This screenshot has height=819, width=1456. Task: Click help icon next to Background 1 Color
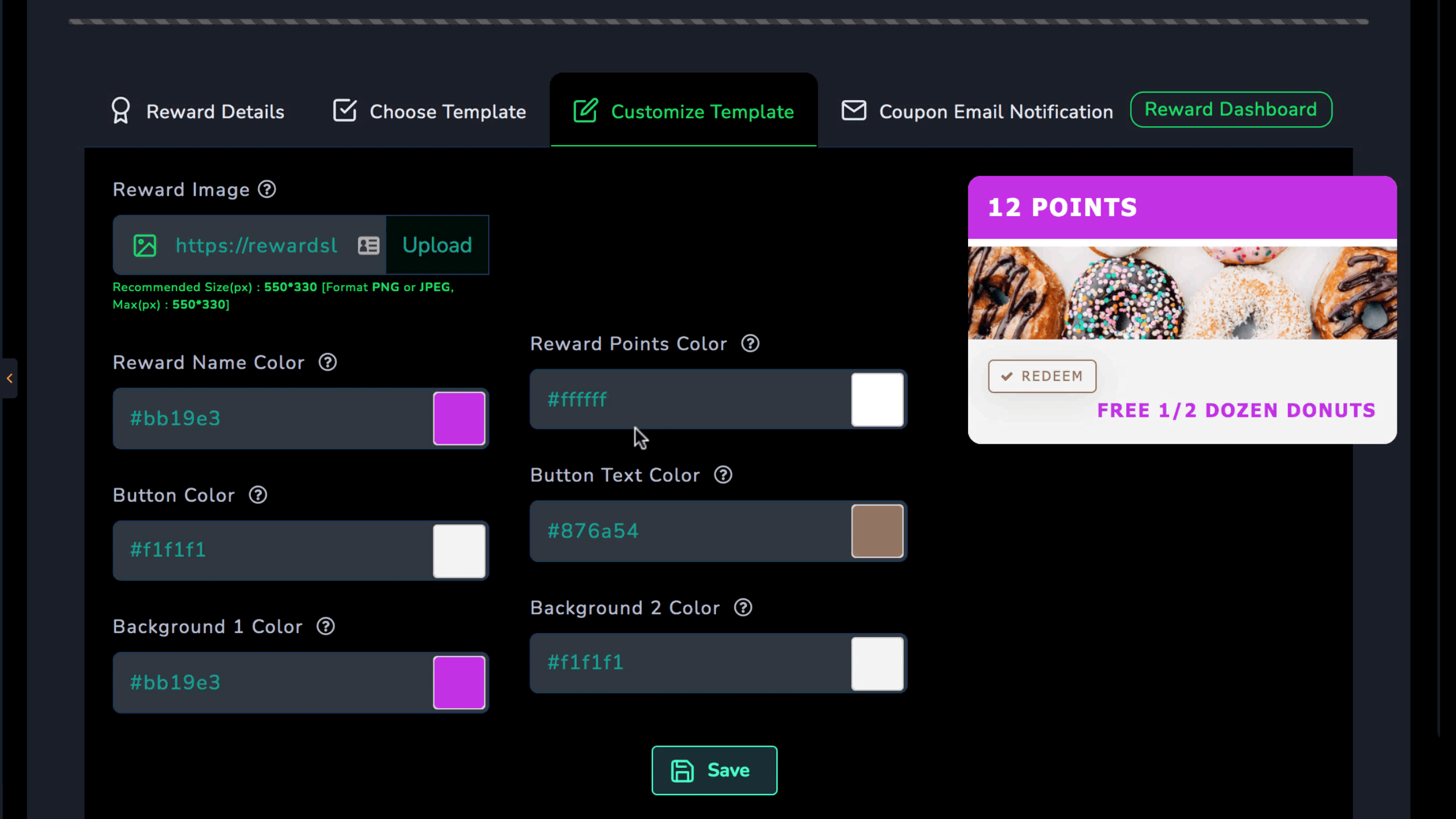click(326, 626)
